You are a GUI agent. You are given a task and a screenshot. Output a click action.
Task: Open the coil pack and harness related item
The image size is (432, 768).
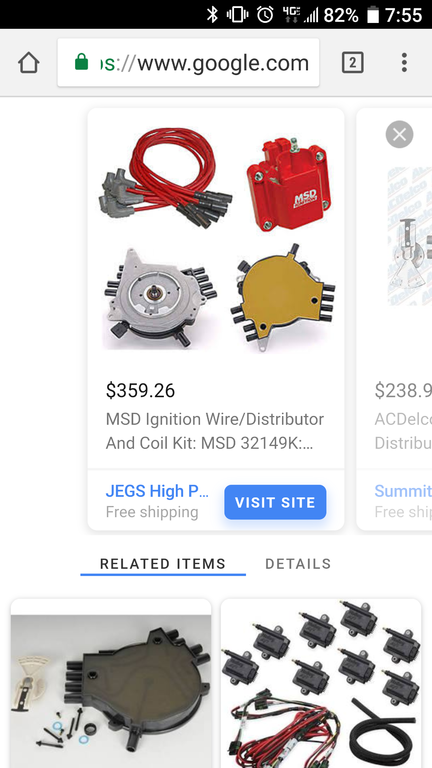[x=321, y=683]
